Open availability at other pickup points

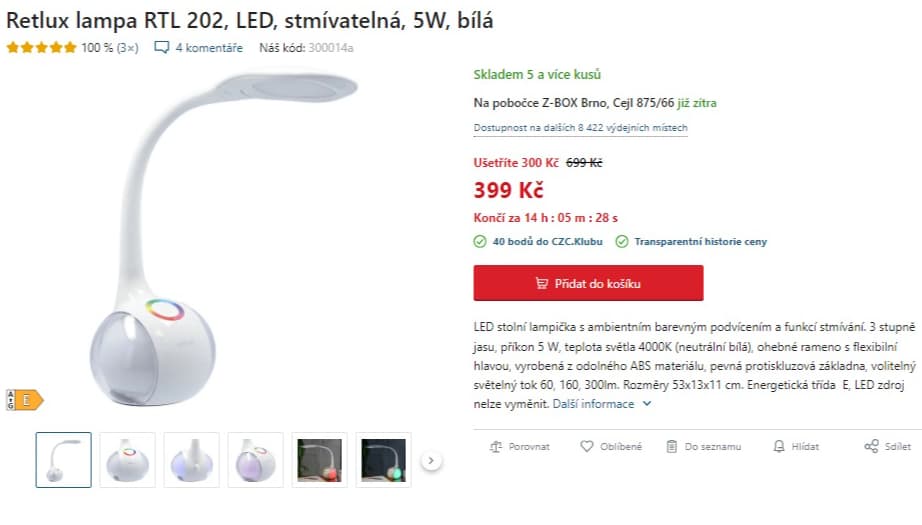point(580,128)
